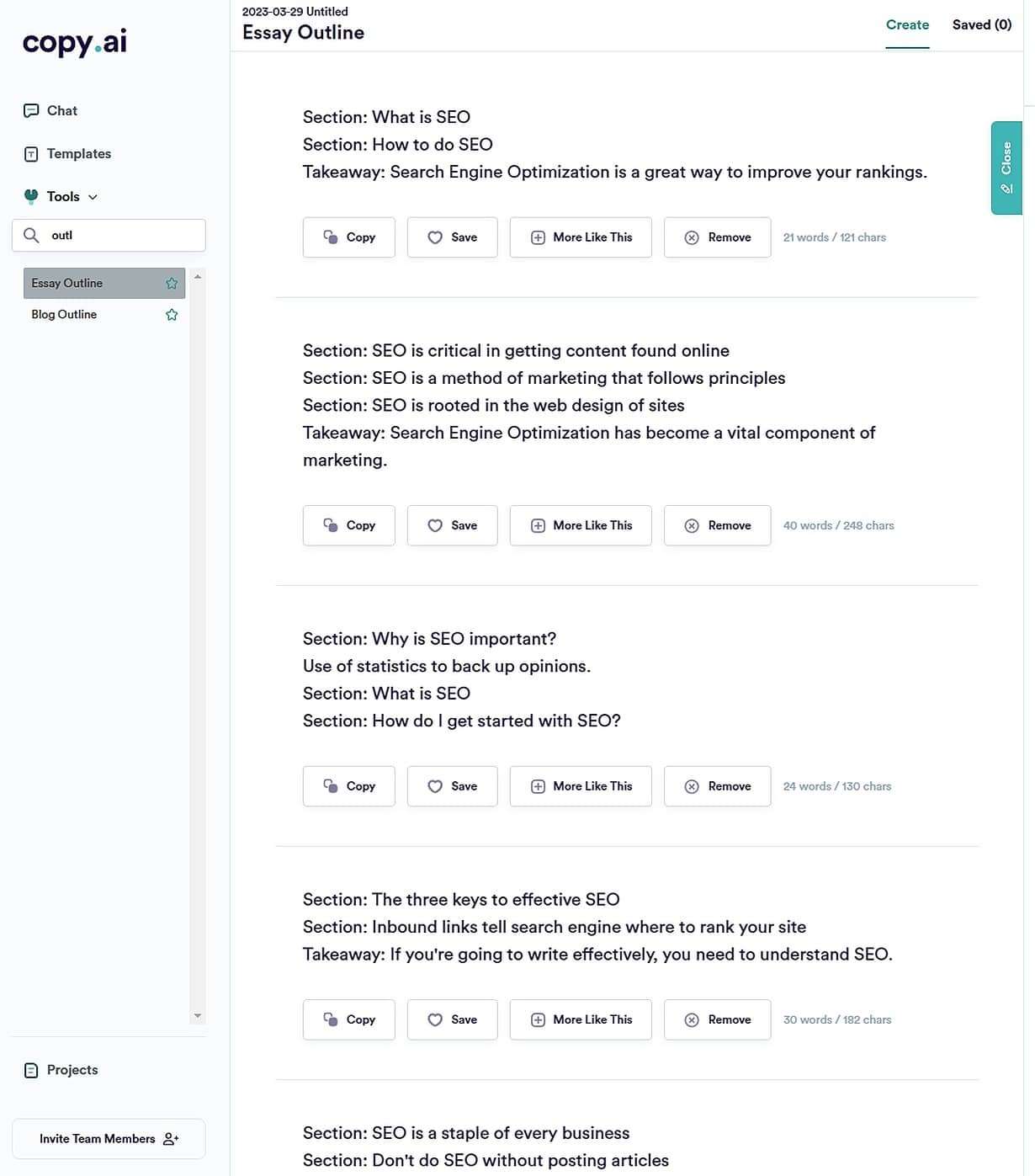The width and height of the screenshot is (1035, 1176).
Task: Invite Team Members button
Action: (109, 1139)
